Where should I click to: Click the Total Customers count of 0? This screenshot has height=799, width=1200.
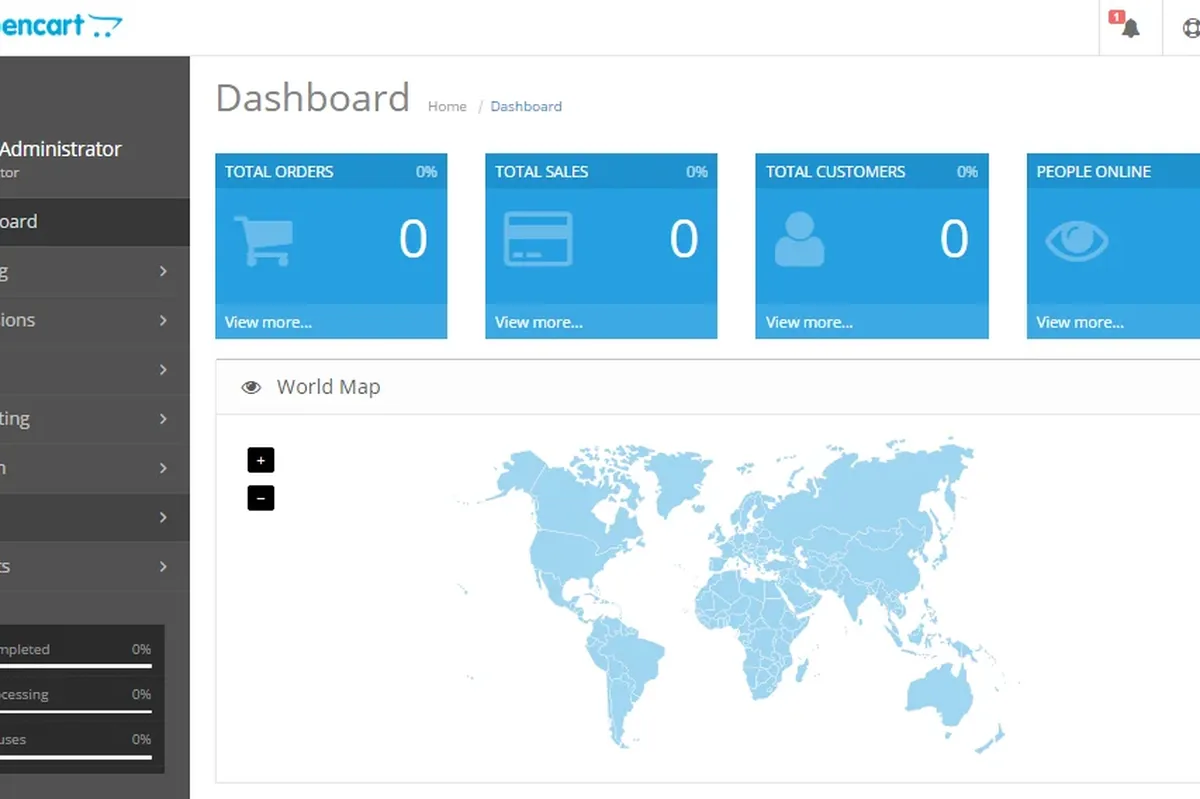954,240
